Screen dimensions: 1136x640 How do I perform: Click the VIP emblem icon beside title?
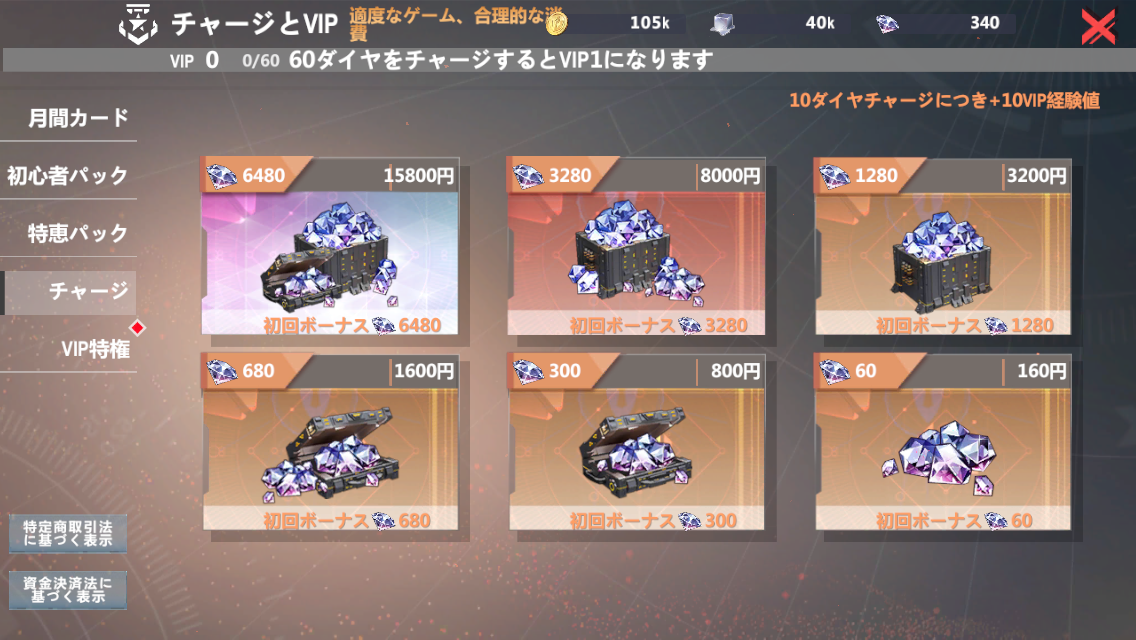coord(138,25)
